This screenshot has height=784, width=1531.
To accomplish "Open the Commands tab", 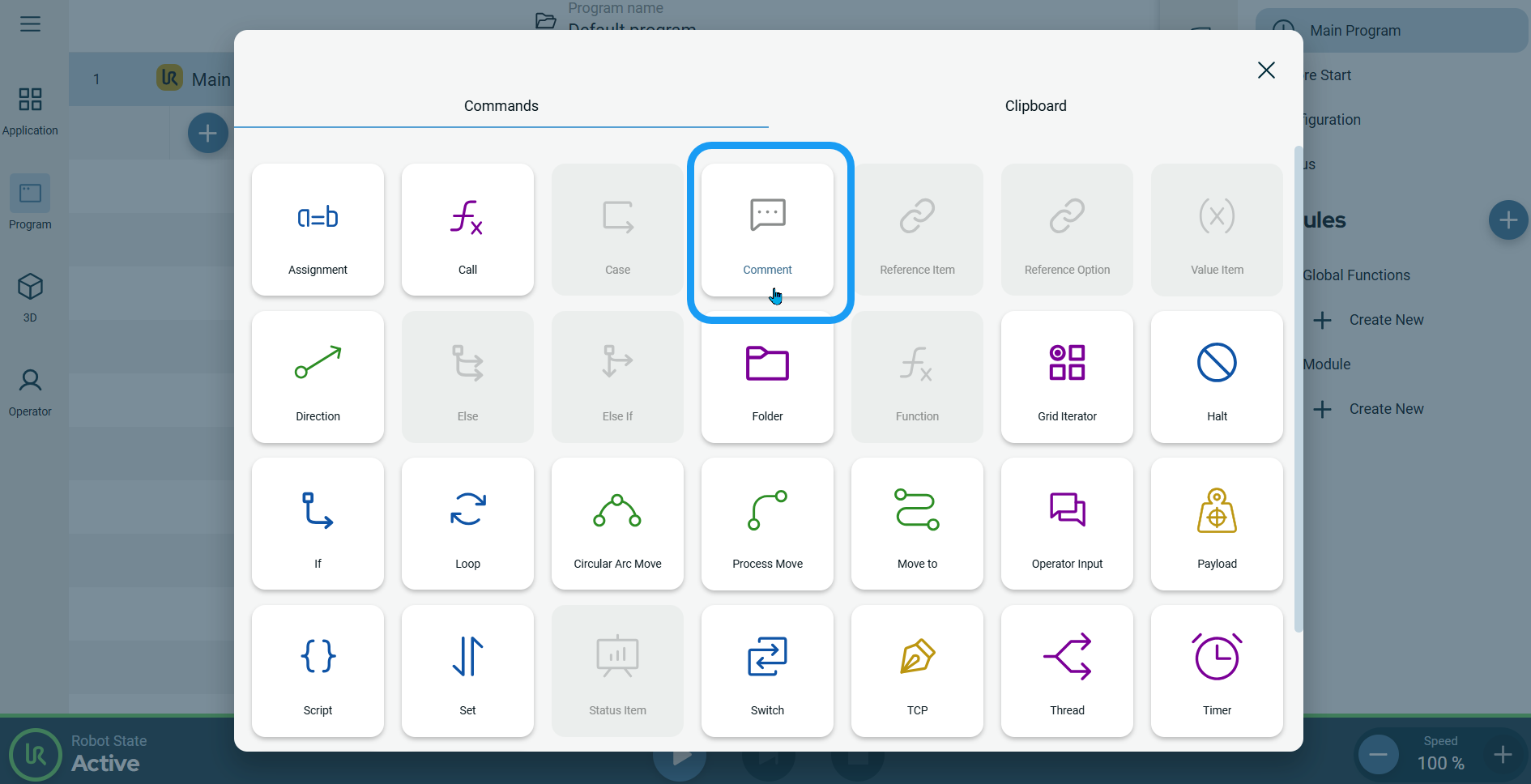I will [501, 106].
